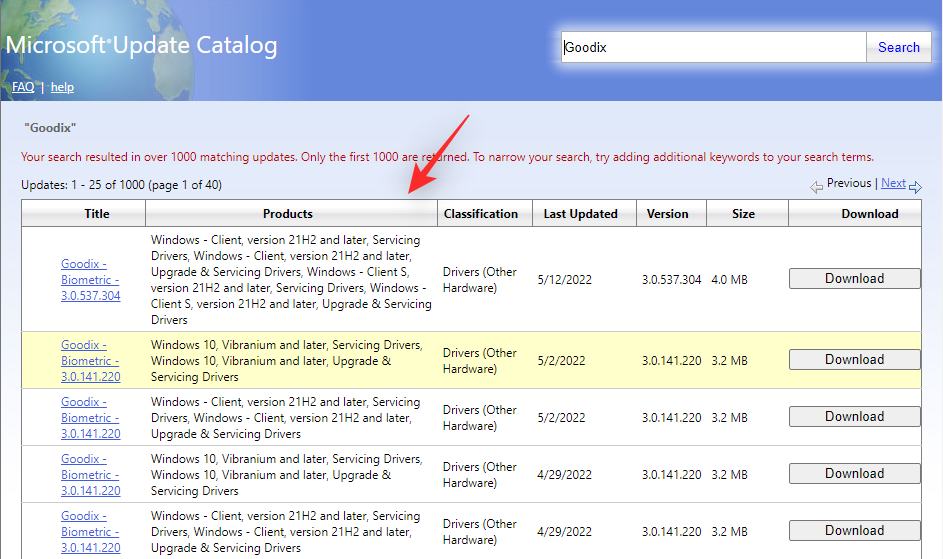Viewport: 943px width, 559px height.
Task: Download the highlighted 5/2/2022 Vibranium driver
Action: [854, 360]
